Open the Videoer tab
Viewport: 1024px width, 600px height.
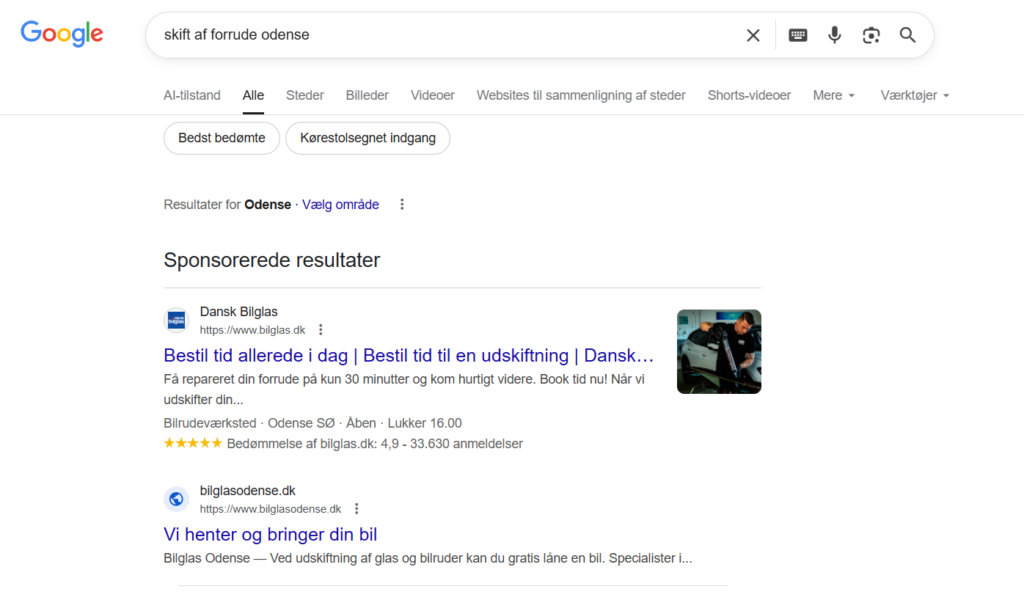click(432, 95)
